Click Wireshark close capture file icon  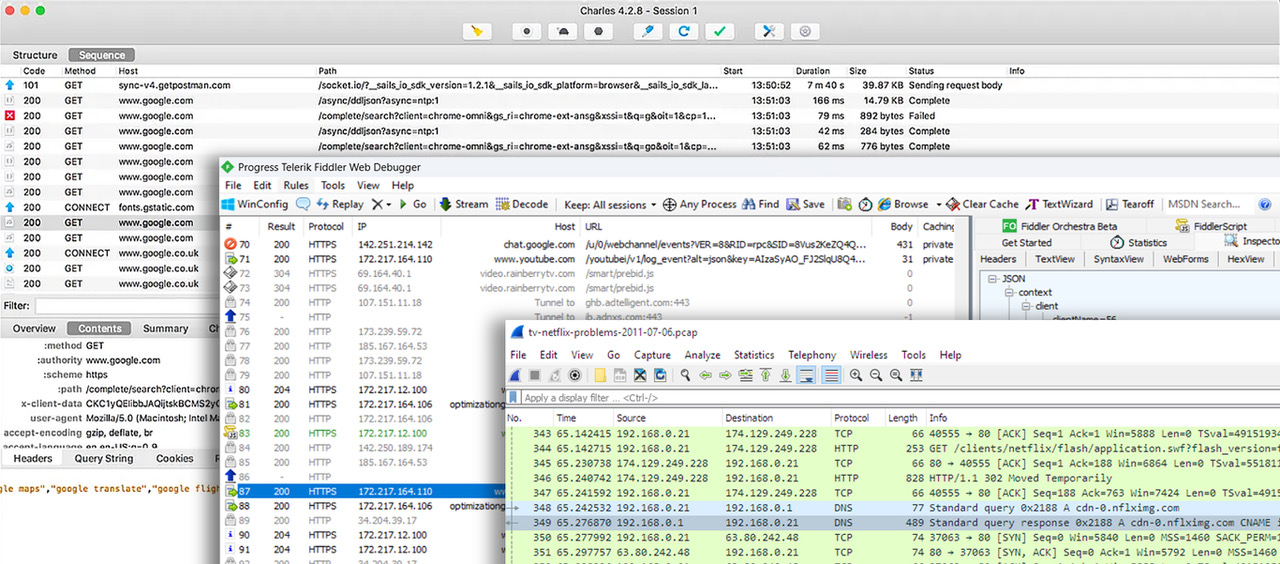(640, 375)
